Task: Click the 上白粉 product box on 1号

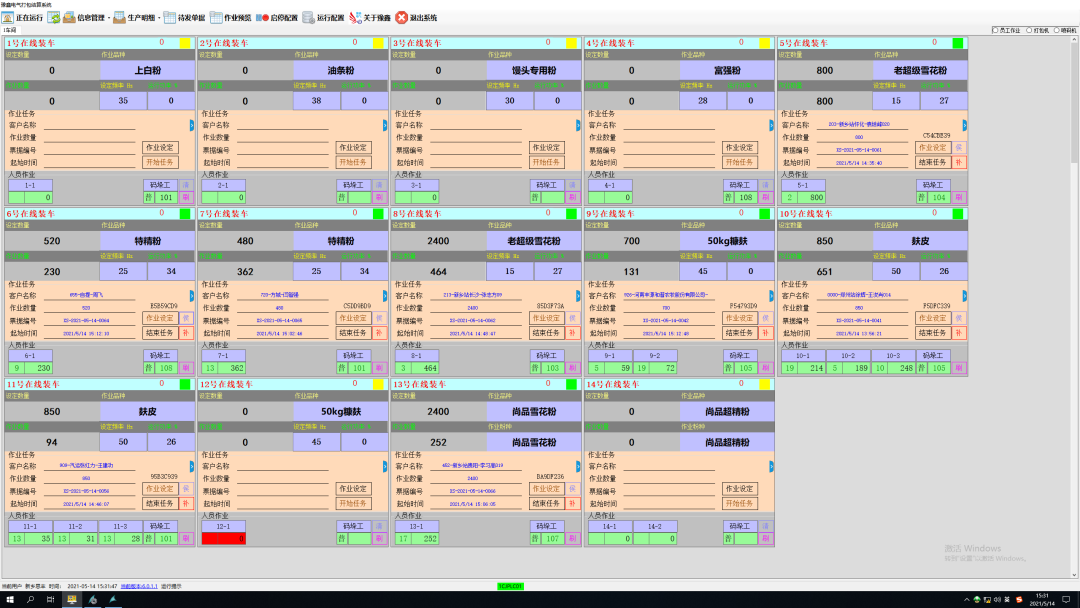Action: click(x=147, y=70)
